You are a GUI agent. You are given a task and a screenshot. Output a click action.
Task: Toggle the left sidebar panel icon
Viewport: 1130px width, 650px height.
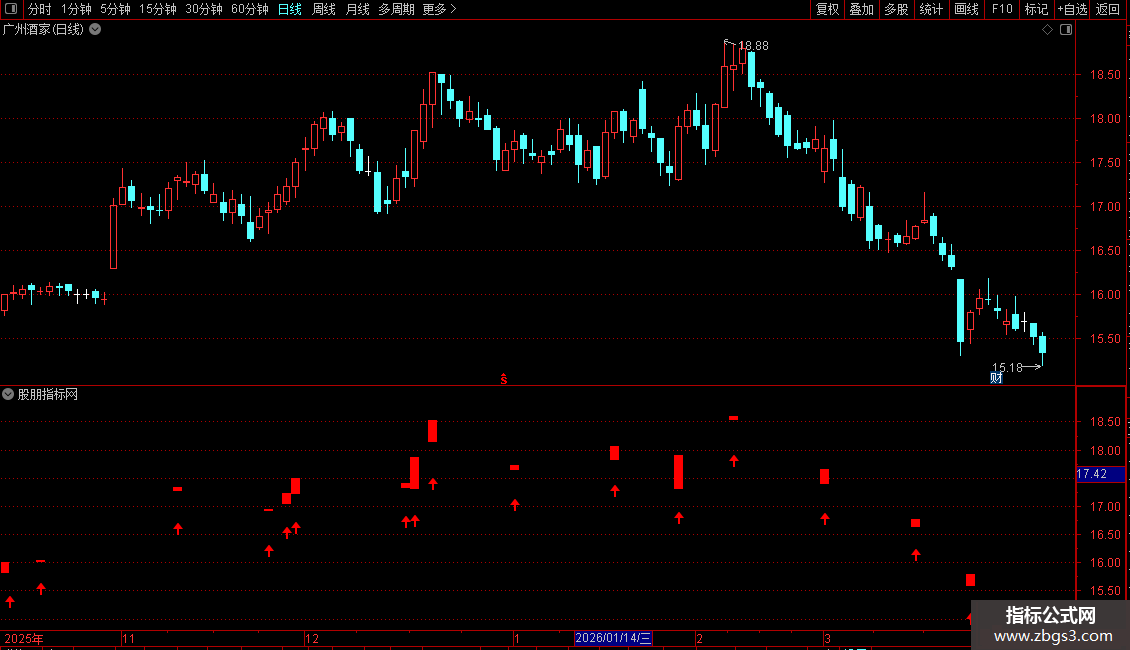(11, 9)
